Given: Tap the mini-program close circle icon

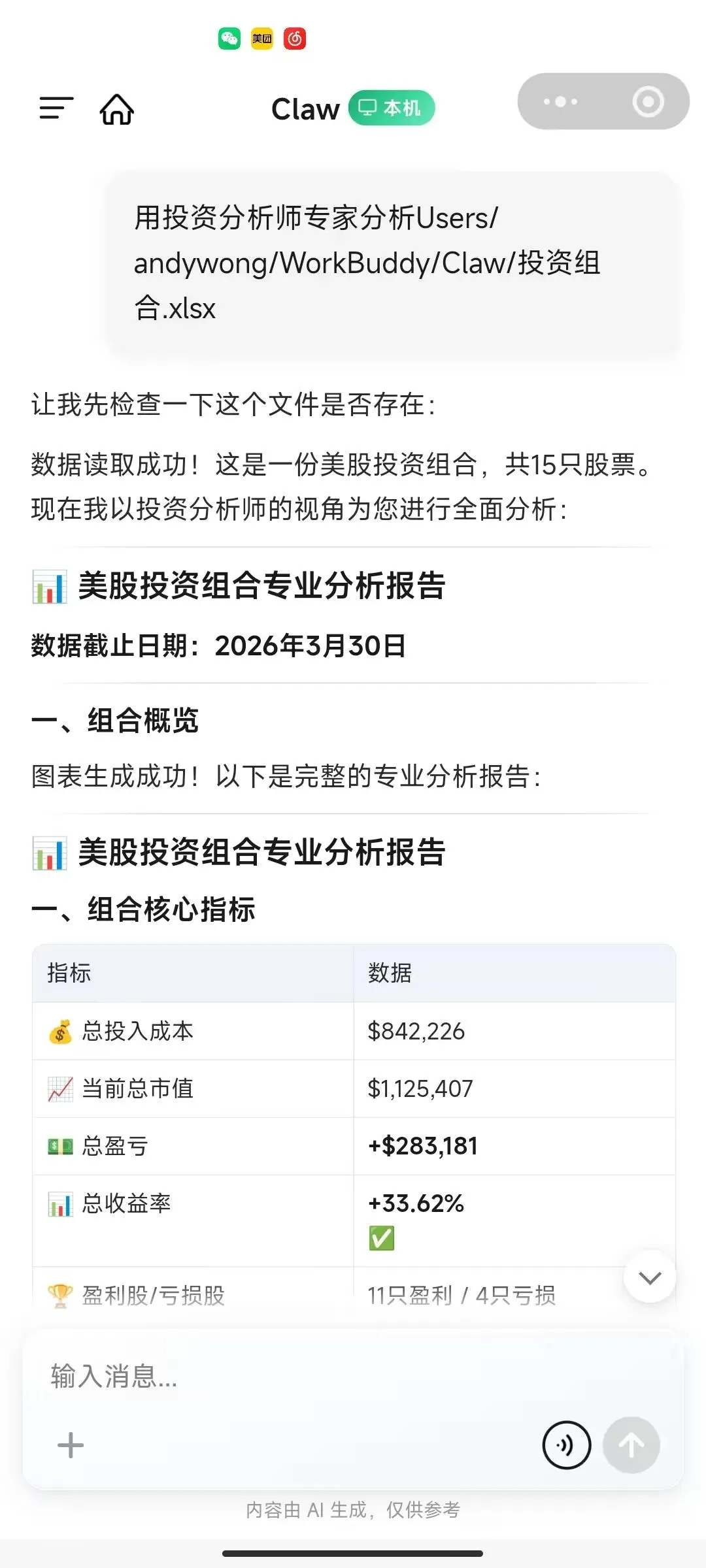Looking at the screenshot, I should (x=648, y=102).
